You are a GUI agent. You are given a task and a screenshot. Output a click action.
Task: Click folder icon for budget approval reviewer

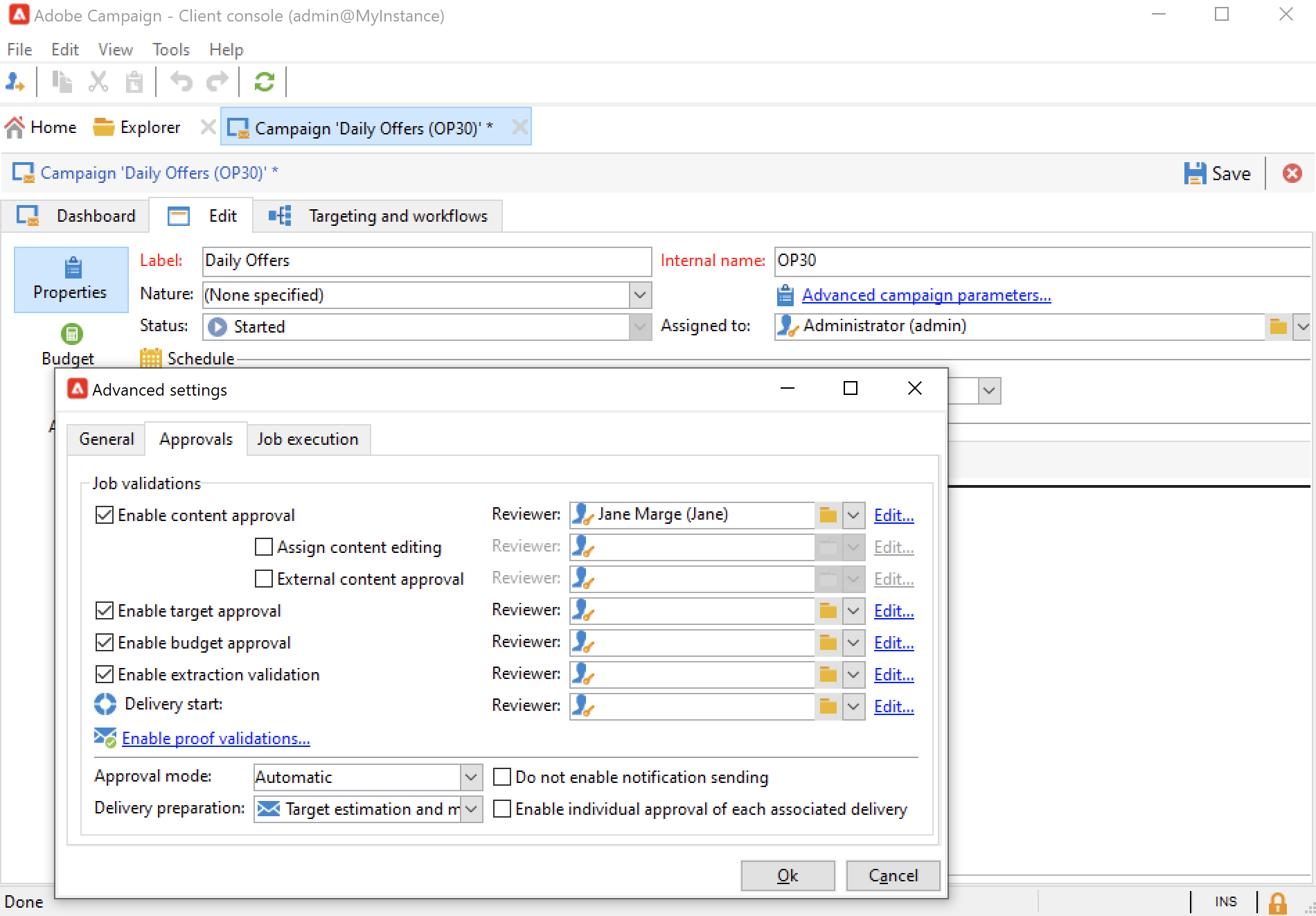pyautogui.click(x=828, y=642)
